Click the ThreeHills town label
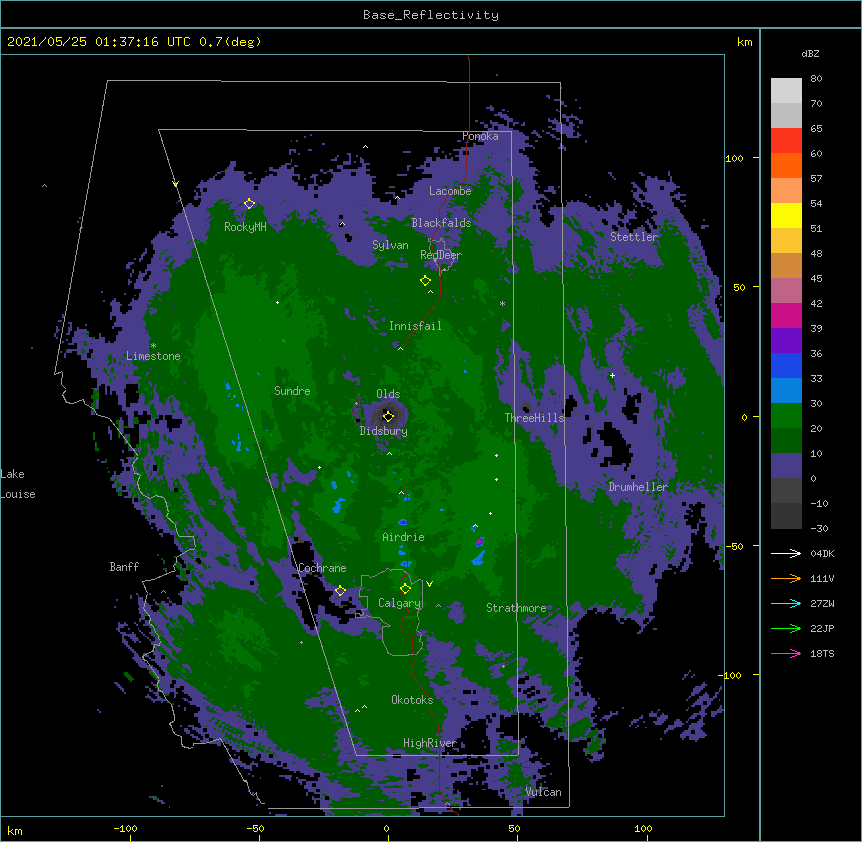862x842 pixels. (x=534, y=418)
